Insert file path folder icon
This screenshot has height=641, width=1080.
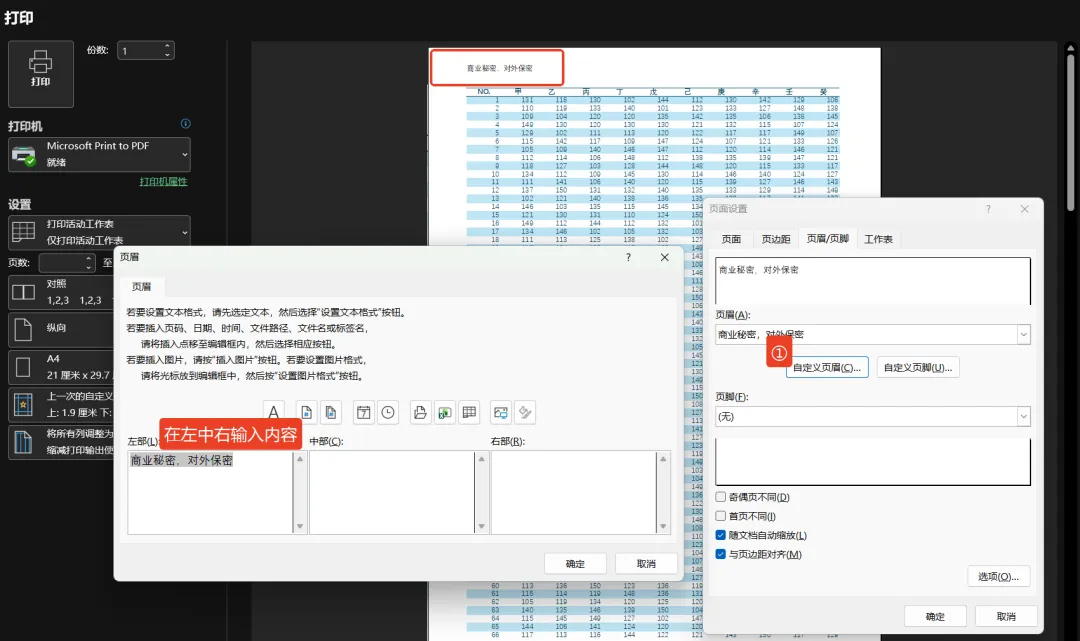(420, 412)
